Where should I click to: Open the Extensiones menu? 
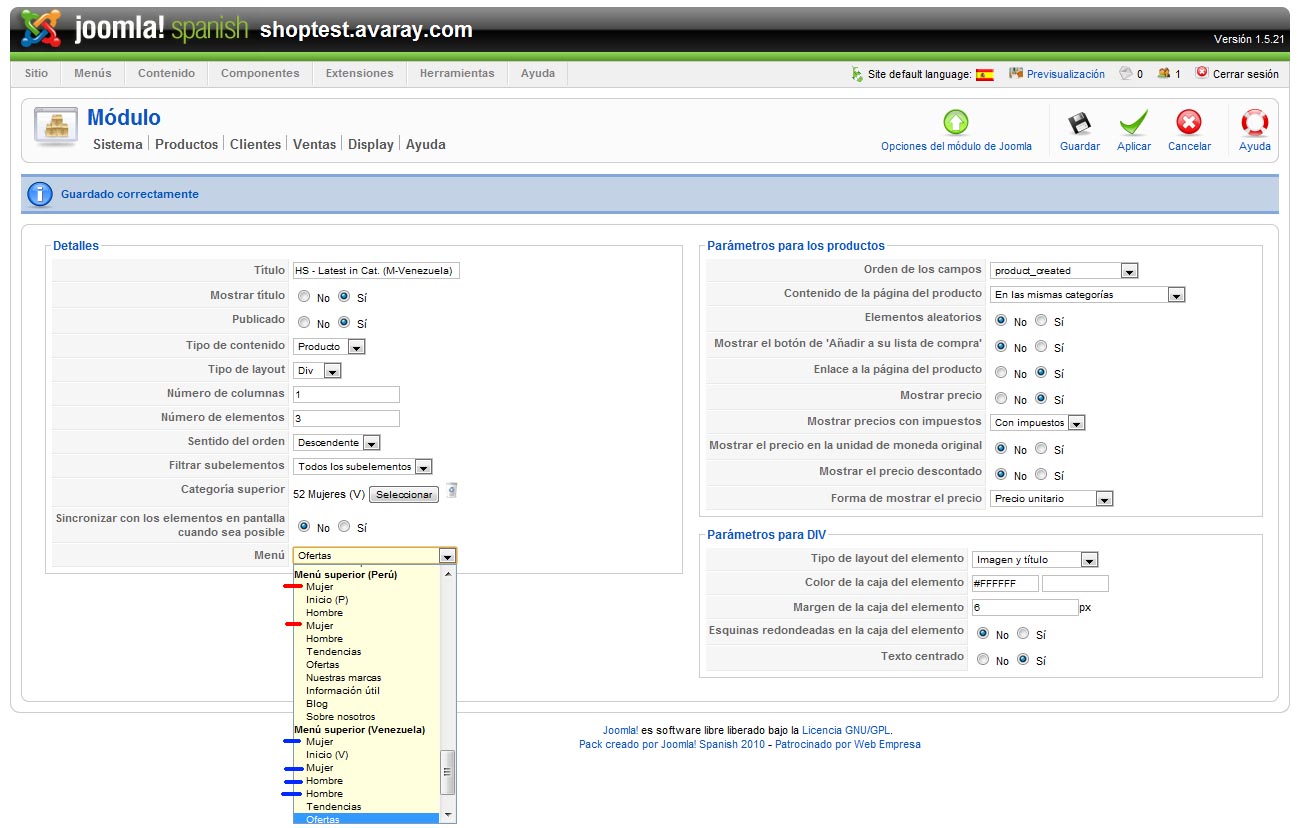(x=359, y=73)
